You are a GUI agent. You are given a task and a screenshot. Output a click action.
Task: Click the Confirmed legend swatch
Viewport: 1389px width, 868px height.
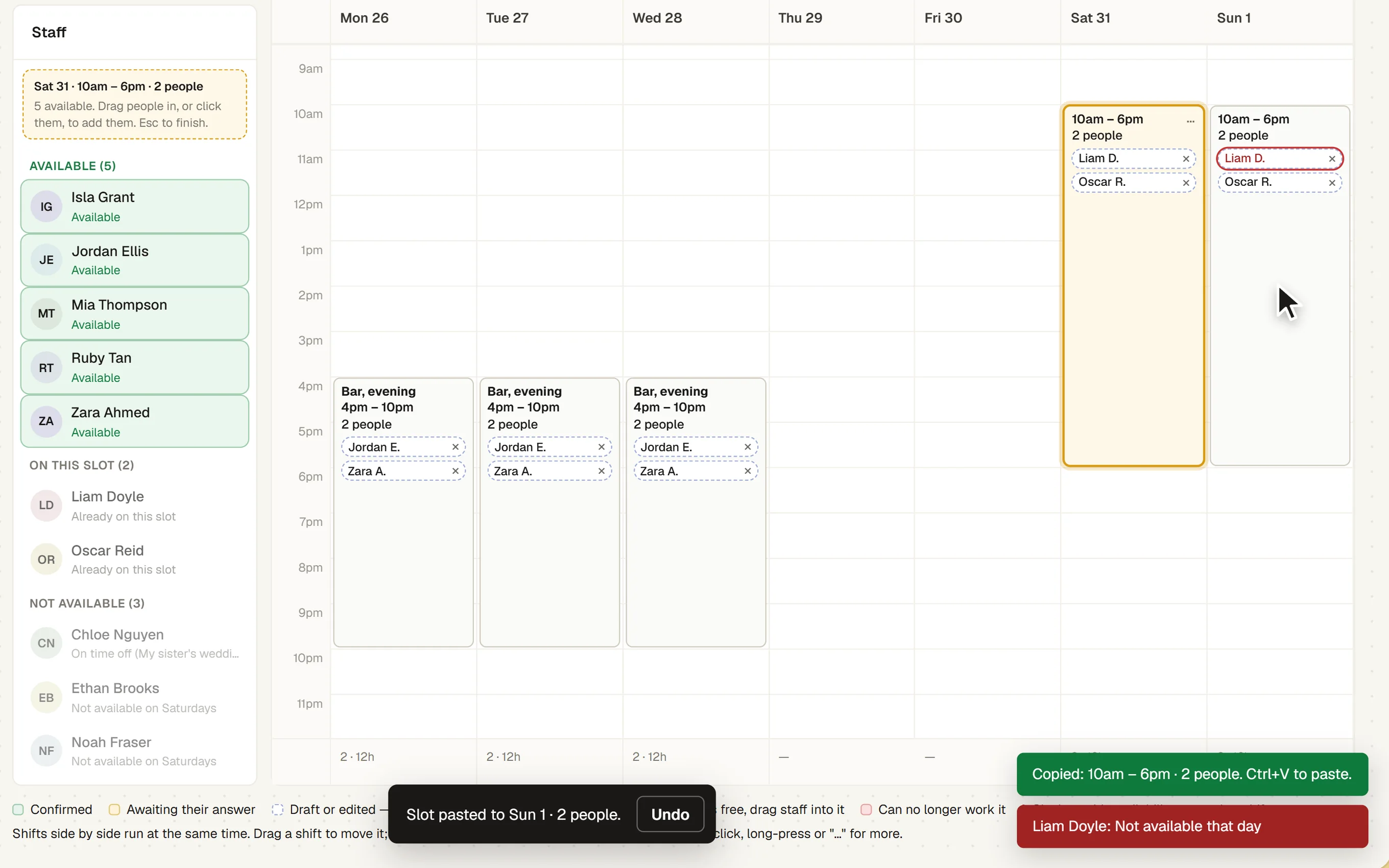(x=18, y=809)
